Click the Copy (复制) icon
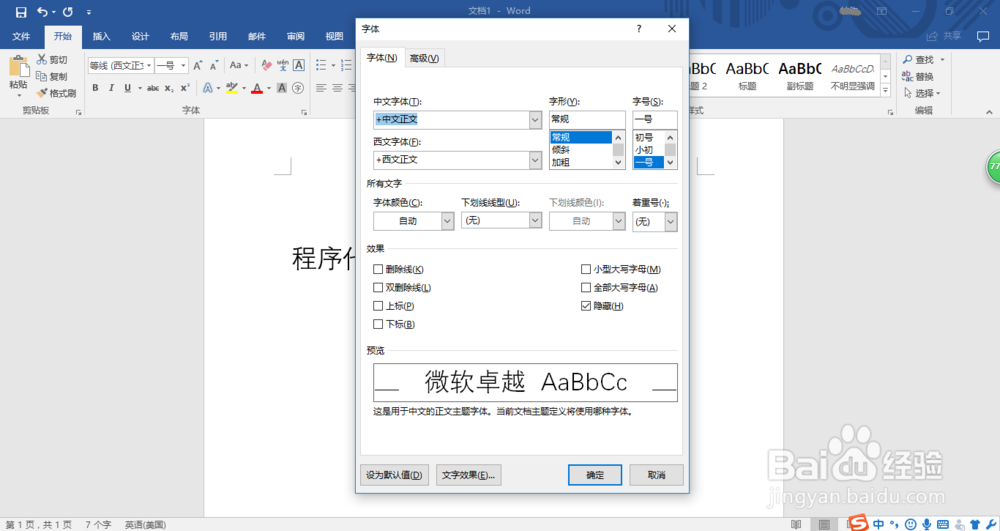Screen dimensions: 1000x531 (41, 76)
